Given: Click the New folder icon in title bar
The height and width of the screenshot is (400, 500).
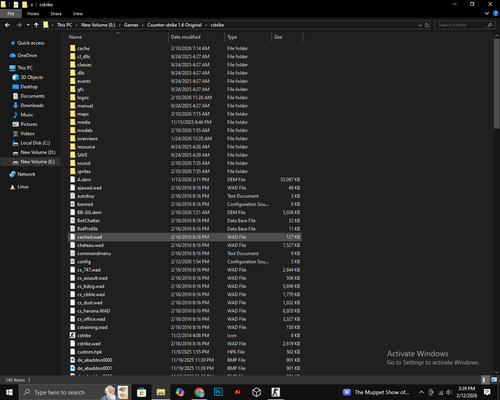Looking at the screenshot, I should pyautogui.click(x=24, y=5).
